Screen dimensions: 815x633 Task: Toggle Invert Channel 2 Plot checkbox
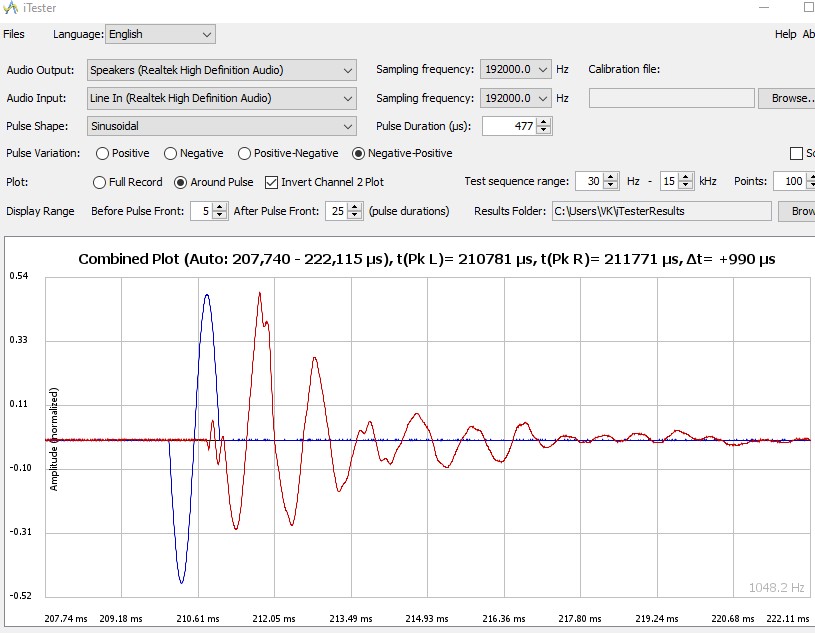pos(325,182)
